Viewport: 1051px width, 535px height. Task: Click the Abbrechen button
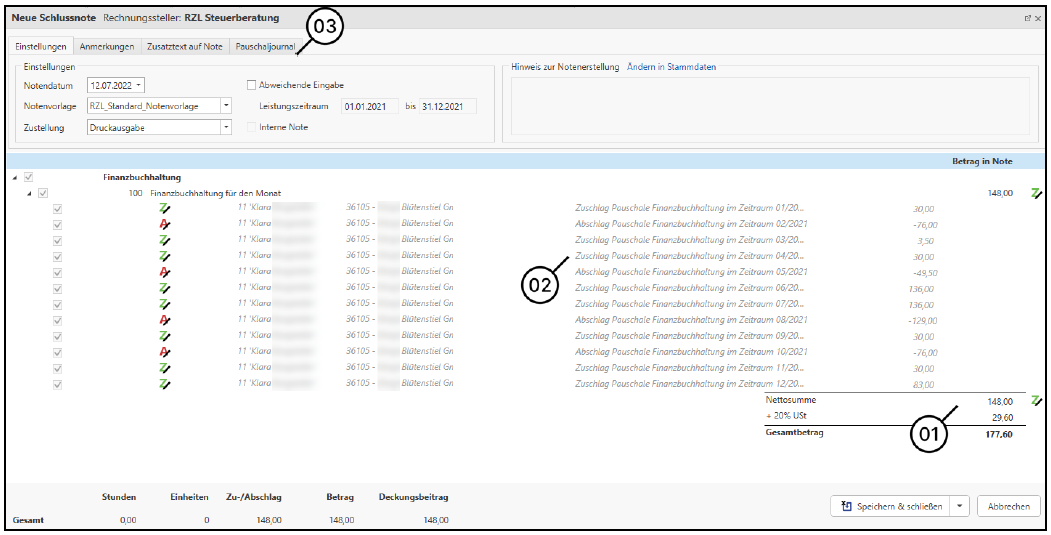tap(1008, 506)
